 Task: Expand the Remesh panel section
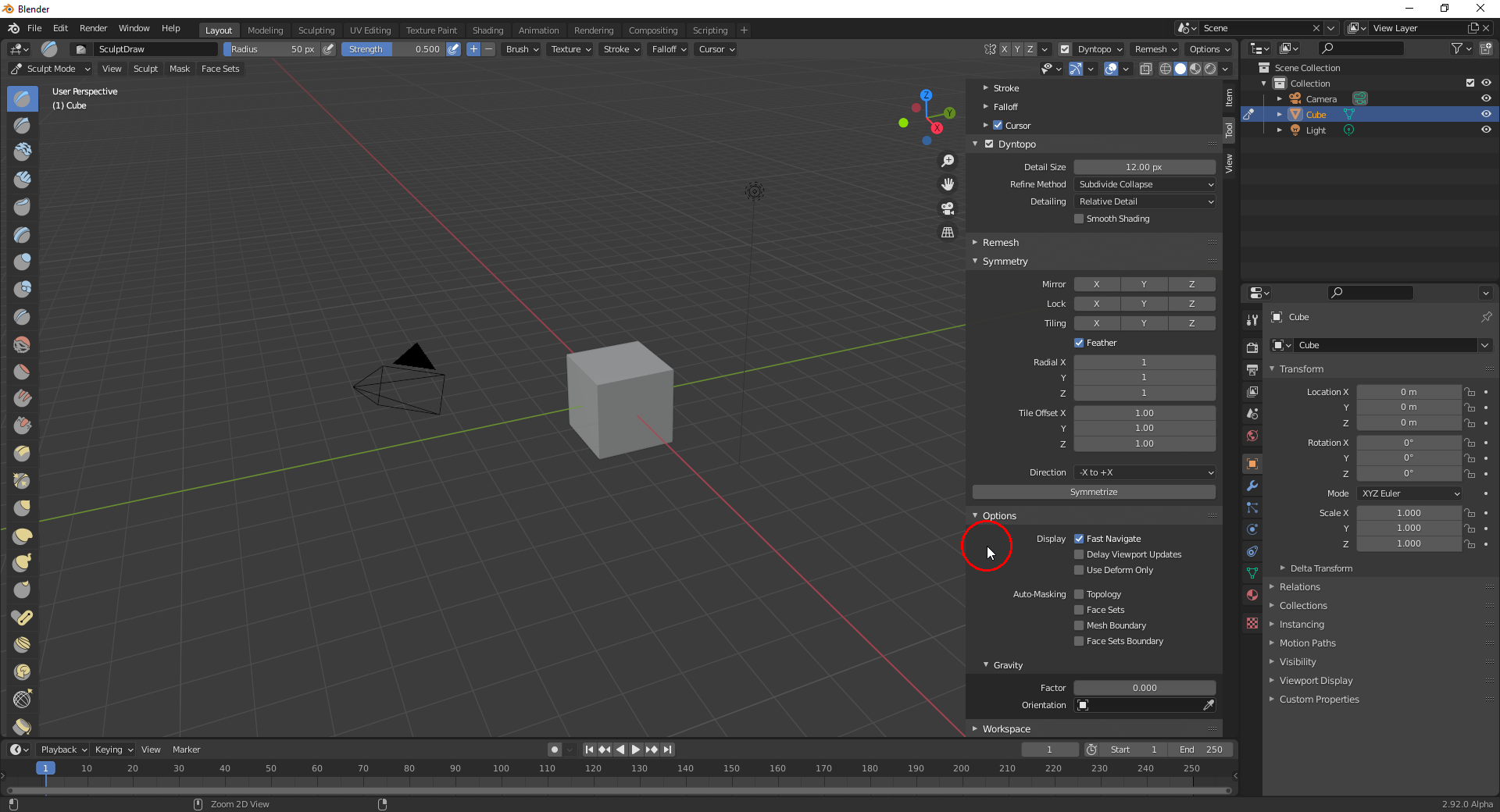1001,242
